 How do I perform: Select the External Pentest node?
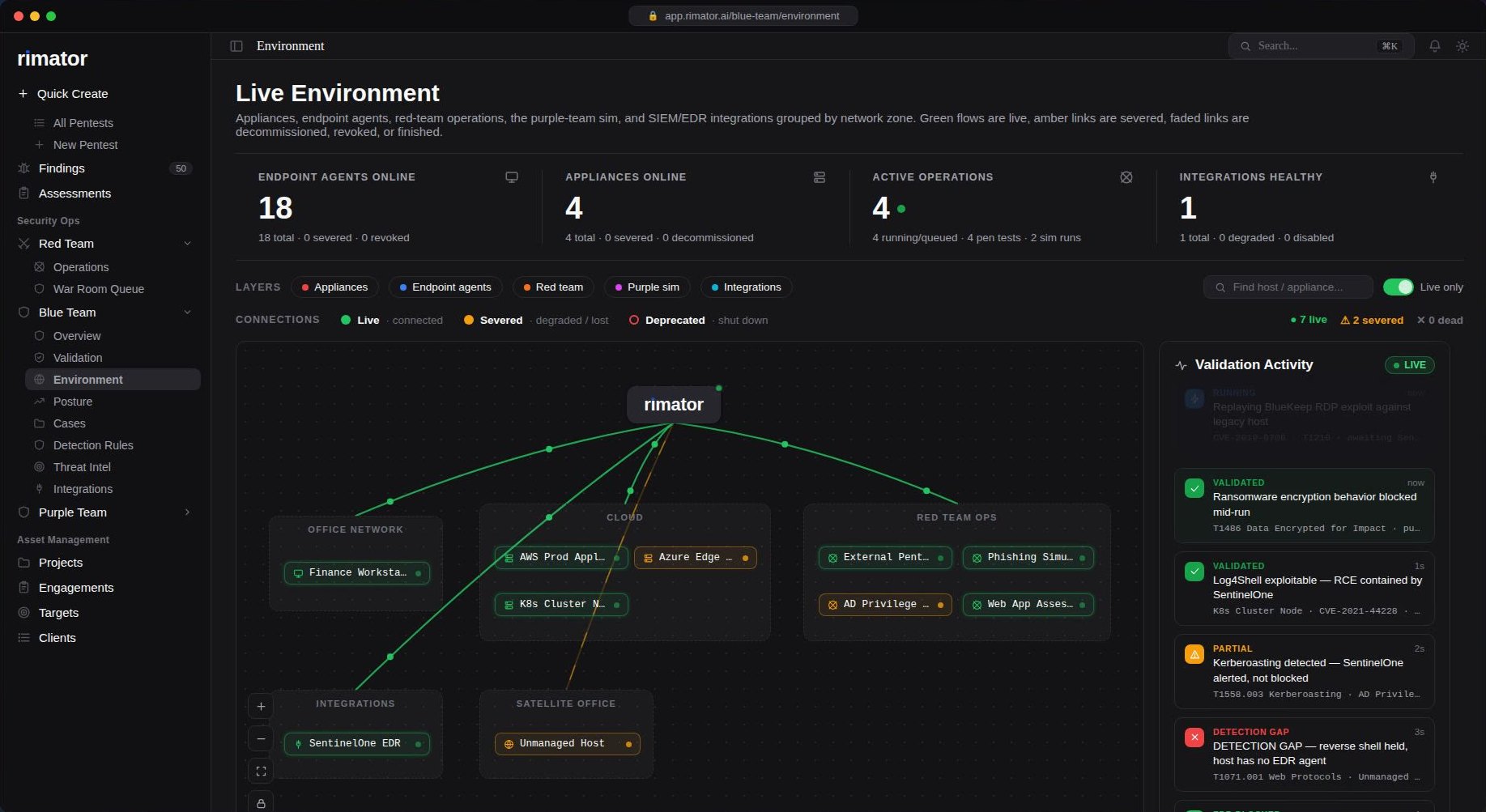pyautogui.click(x=885, y=557)
